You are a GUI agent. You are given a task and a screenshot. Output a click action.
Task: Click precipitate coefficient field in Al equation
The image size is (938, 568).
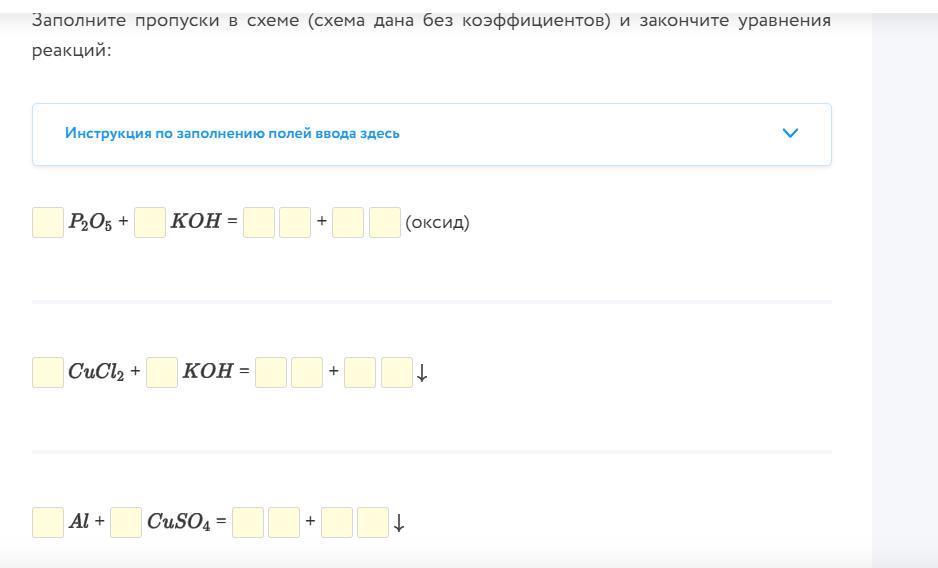pos(337,523)
